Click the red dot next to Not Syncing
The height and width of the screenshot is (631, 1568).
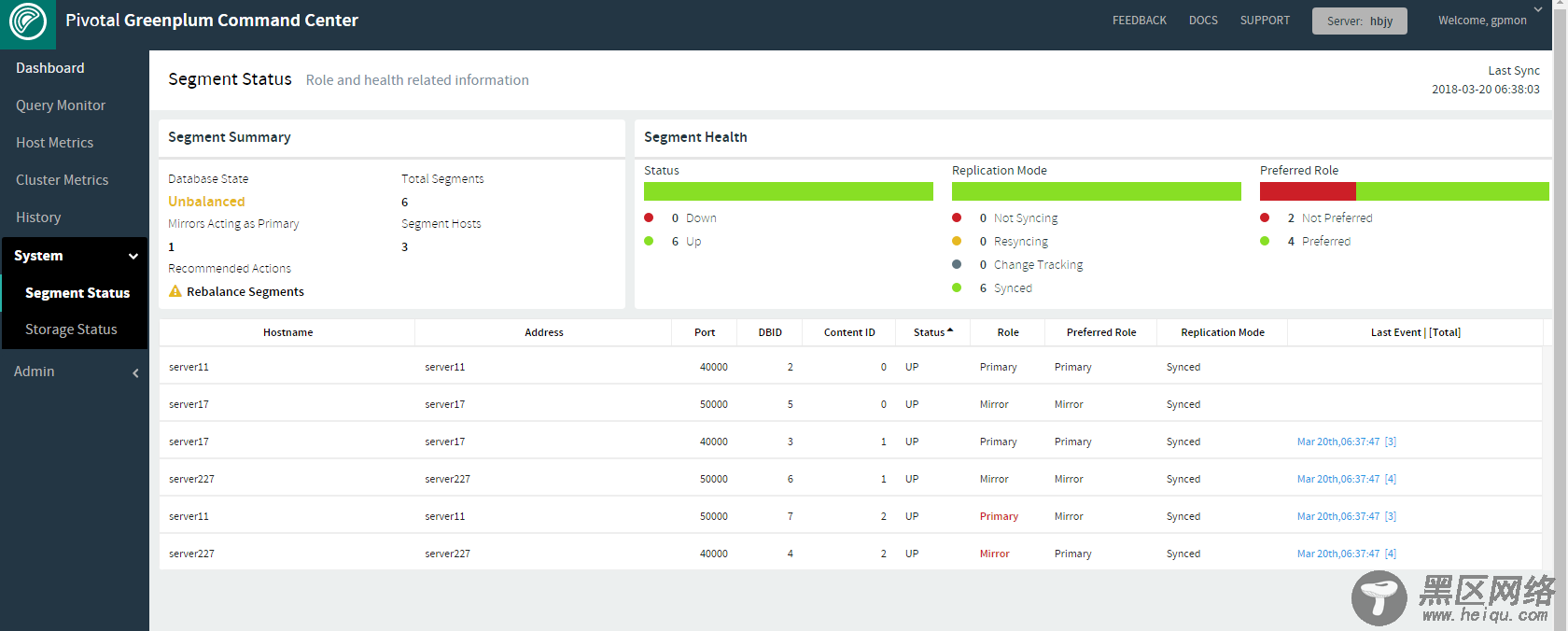coord(957,217)
